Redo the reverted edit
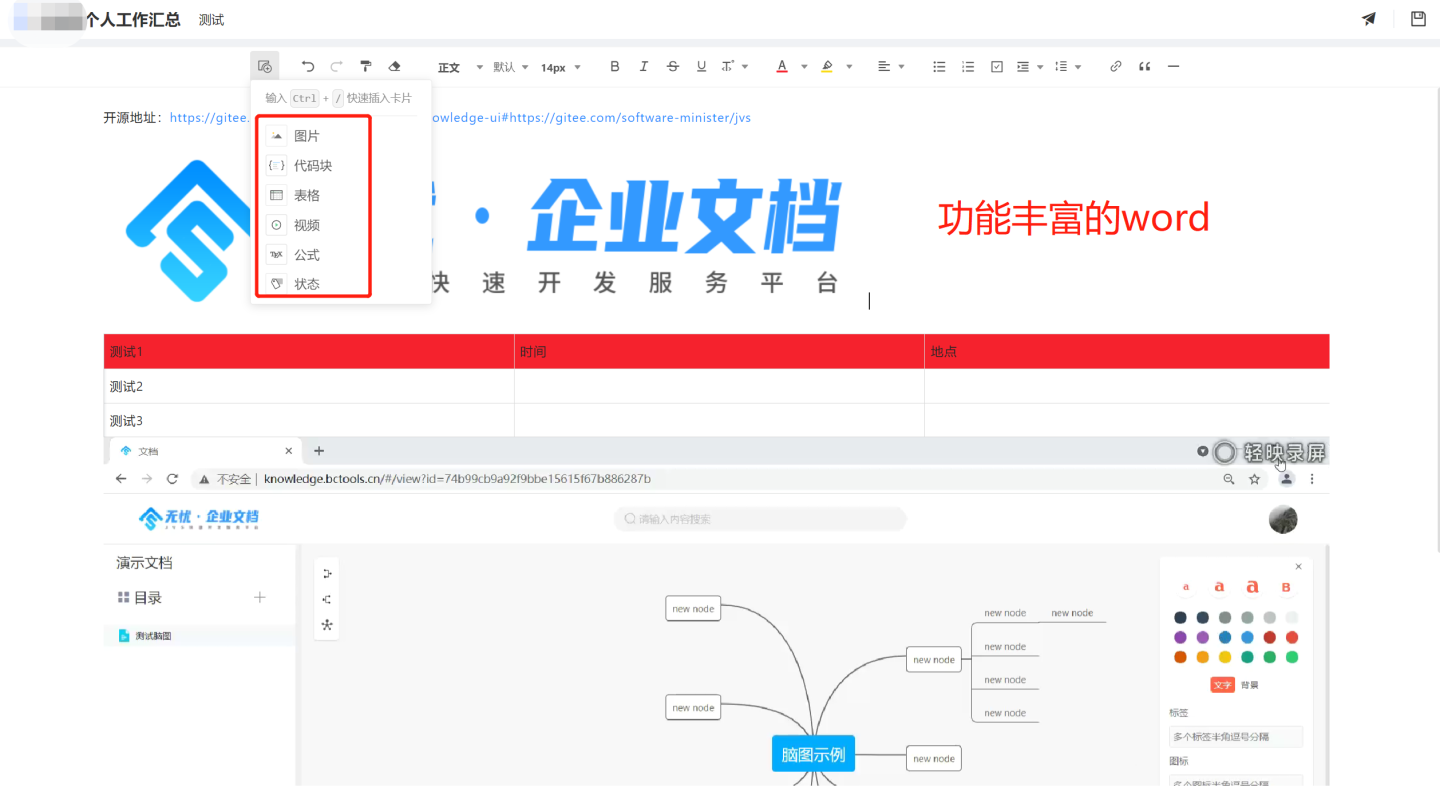 [336, 67]
